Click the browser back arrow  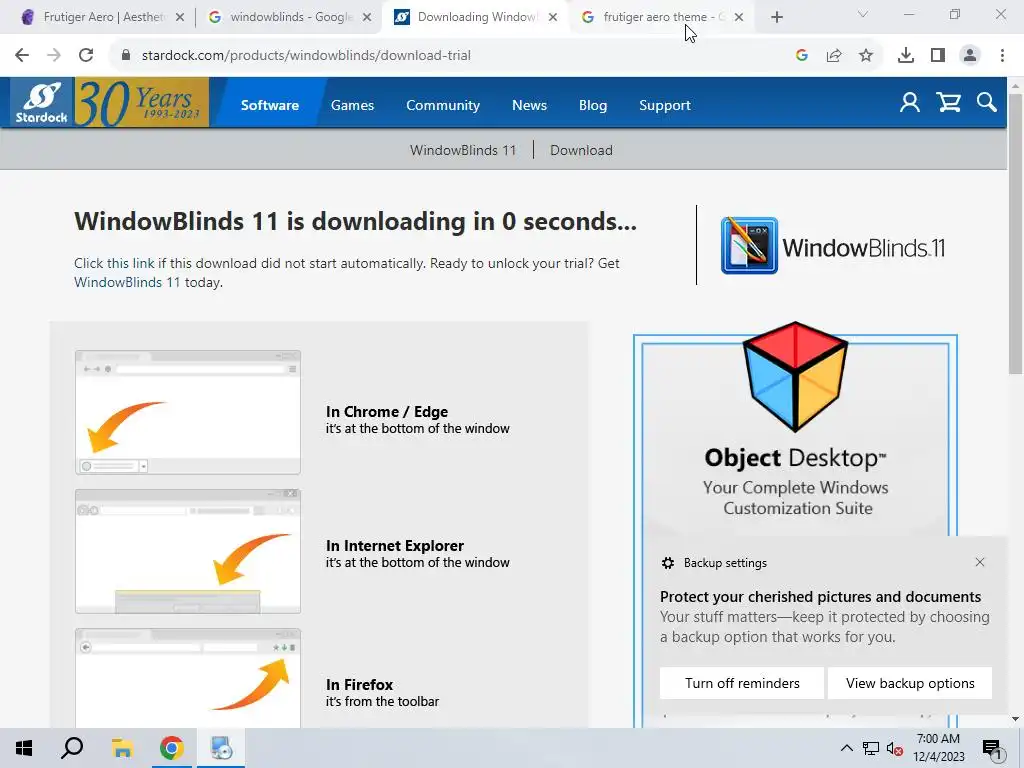[x=22, y=56]
